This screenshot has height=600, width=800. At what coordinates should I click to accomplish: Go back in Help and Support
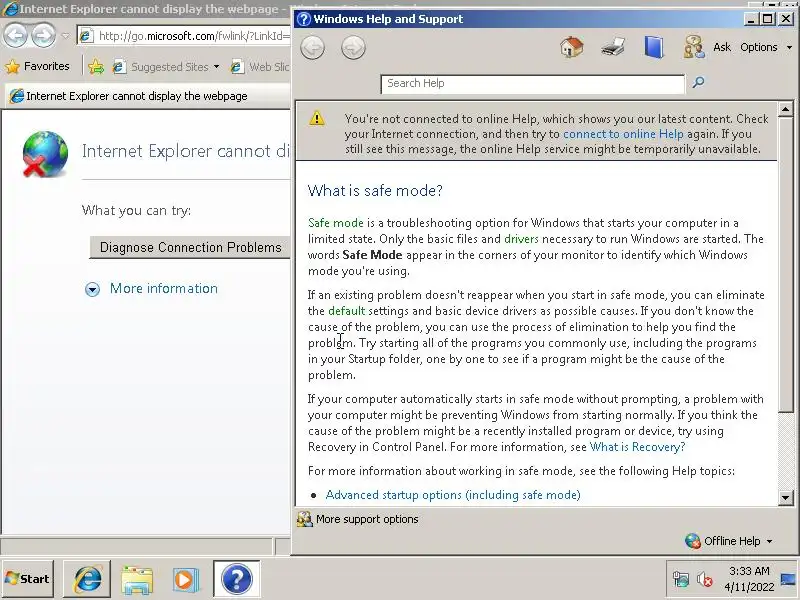(x=312, y=47)
